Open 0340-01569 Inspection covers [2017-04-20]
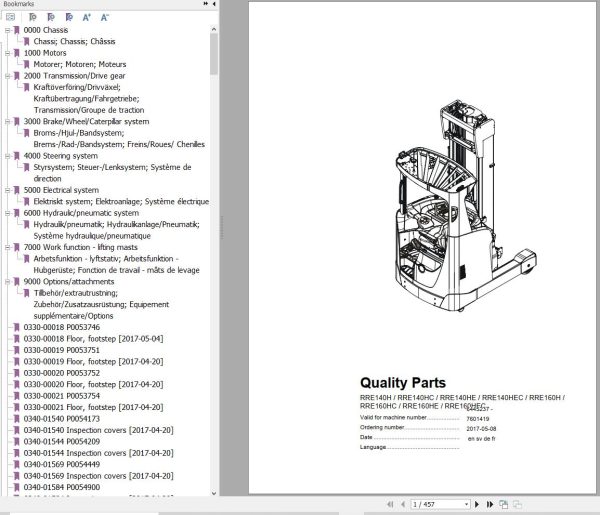This screenshot has height=515, width=600. point(98,476)
